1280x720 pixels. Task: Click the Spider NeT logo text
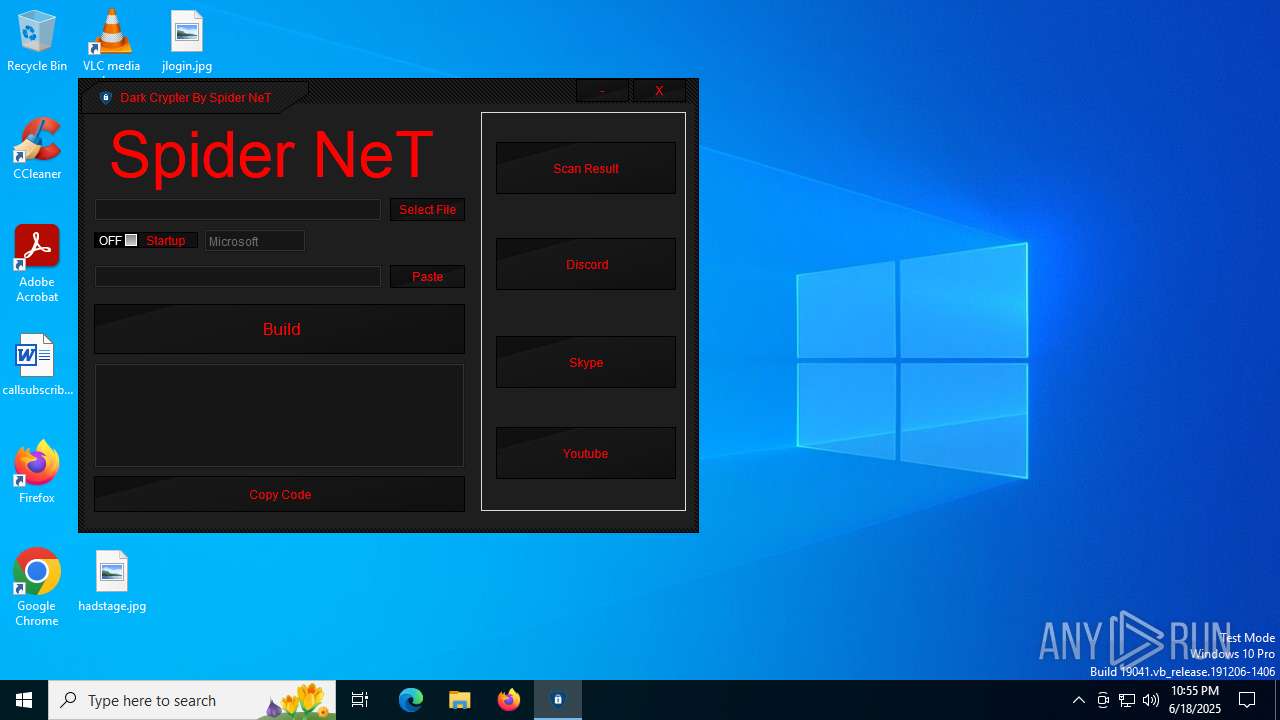(271, 155)
